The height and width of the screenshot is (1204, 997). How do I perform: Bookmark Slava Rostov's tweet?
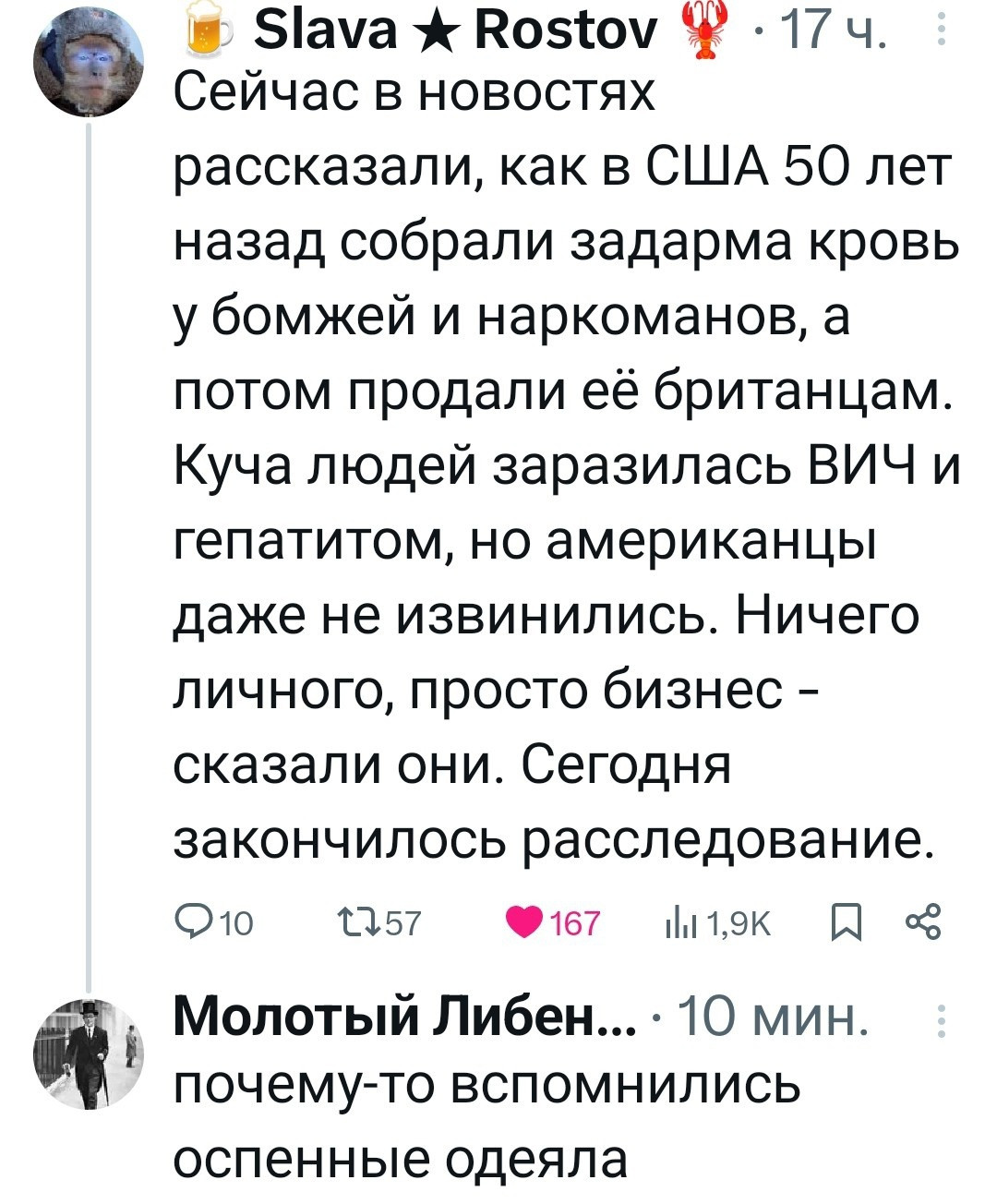click(847, 922)
